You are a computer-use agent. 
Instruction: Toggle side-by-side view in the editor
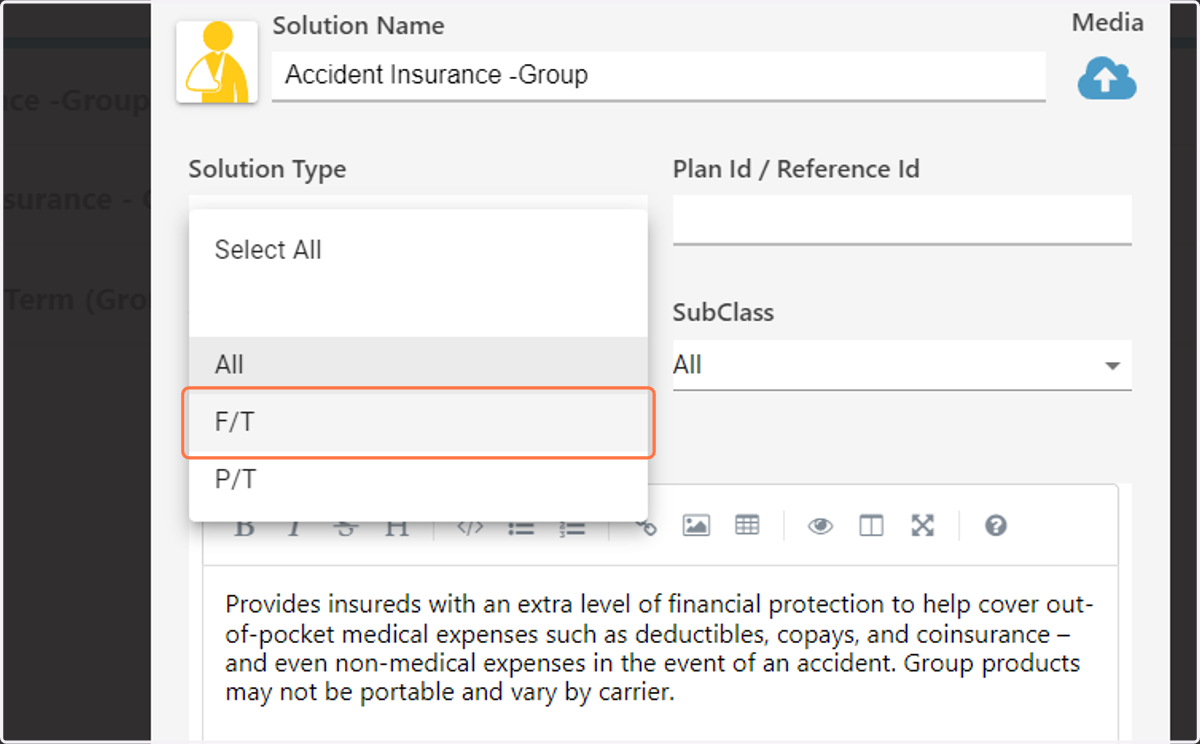click(871, 526)
